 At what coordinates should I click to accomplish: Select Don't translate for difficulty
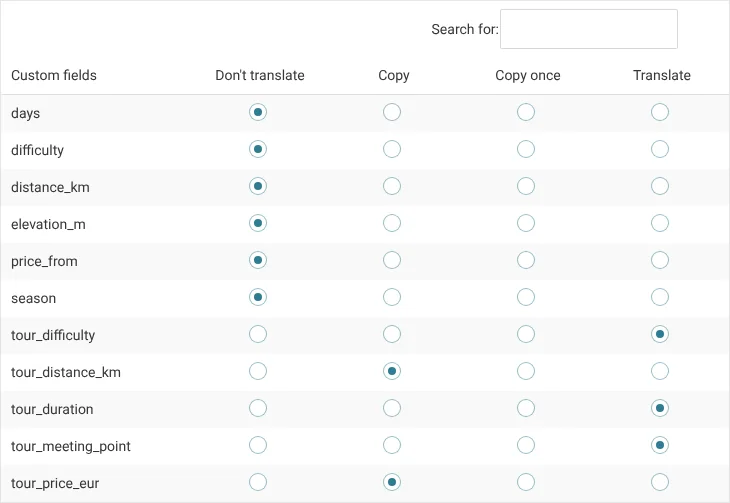[258, 149]
